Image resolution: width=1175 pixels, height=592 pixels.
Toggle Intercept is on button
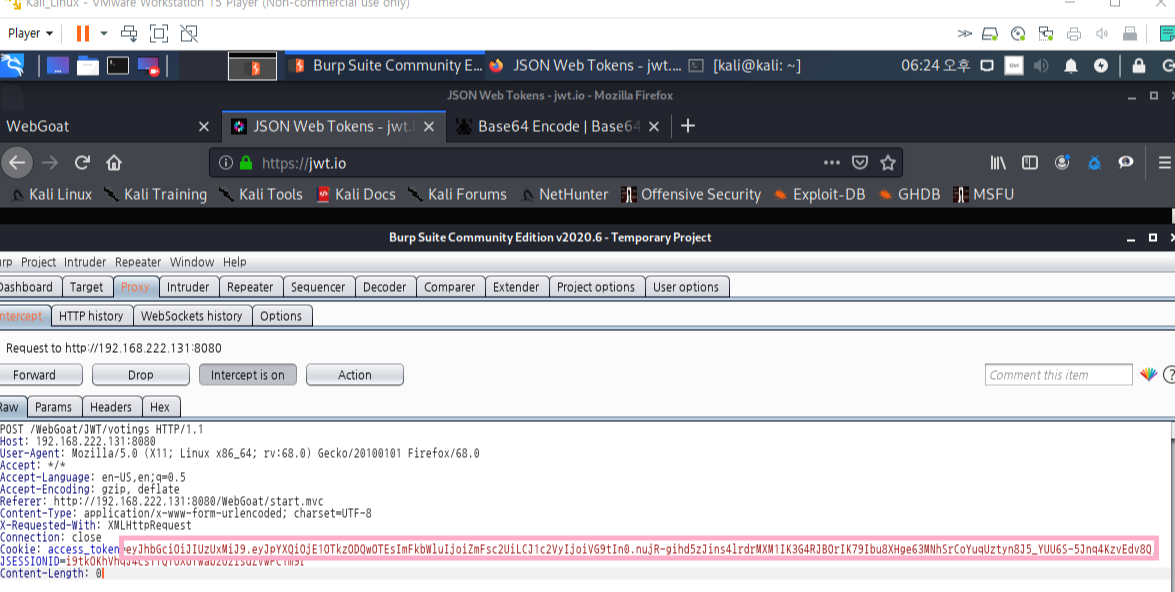(247, 375)
